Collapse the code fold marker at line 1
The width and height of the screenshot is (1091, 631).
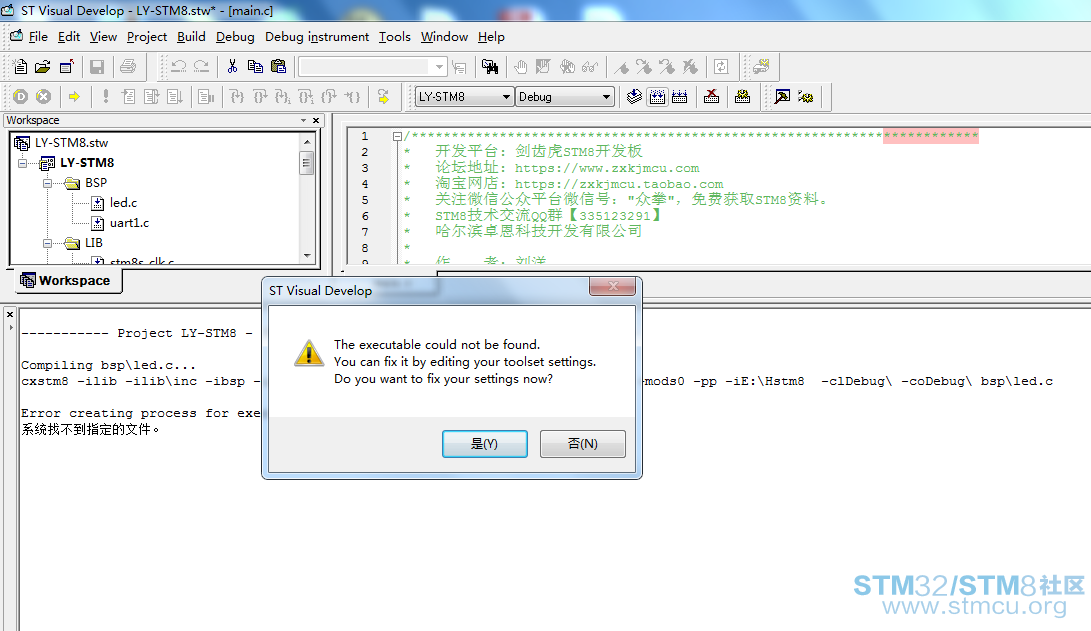coord(397,136)
